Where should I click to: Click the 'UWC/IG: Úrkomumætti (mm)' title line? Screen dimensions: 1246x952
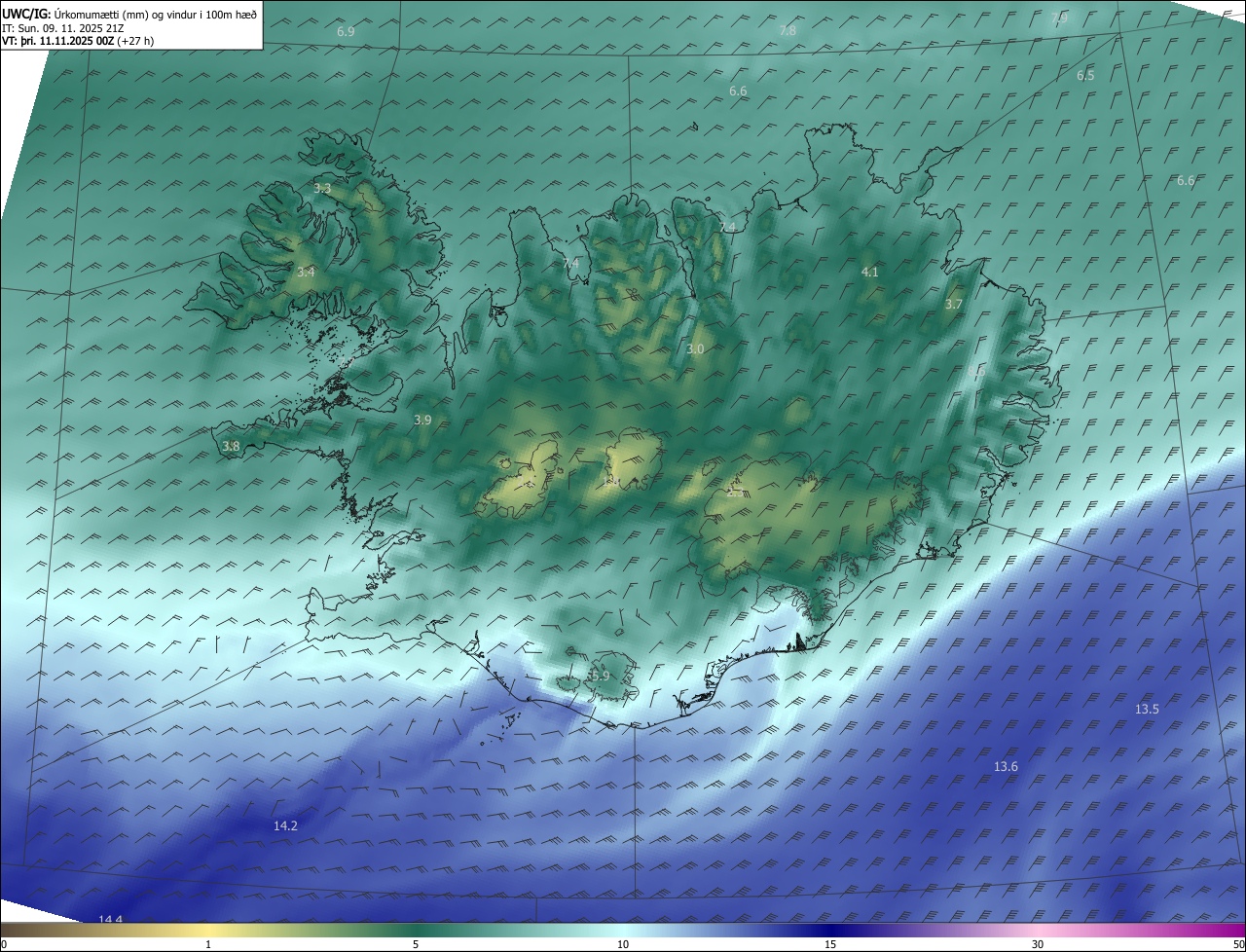[x=129, y=14]
